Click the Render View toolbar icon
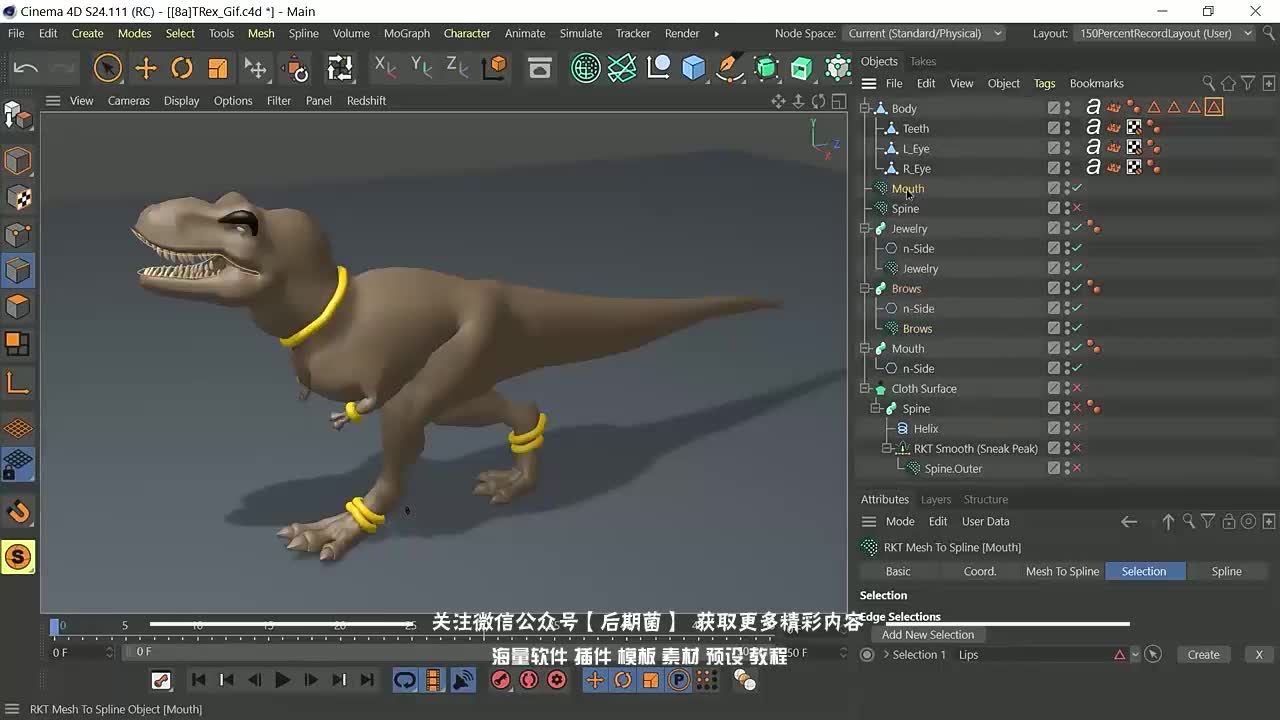This screenshot has width=1280, height=720. (539, 68)
